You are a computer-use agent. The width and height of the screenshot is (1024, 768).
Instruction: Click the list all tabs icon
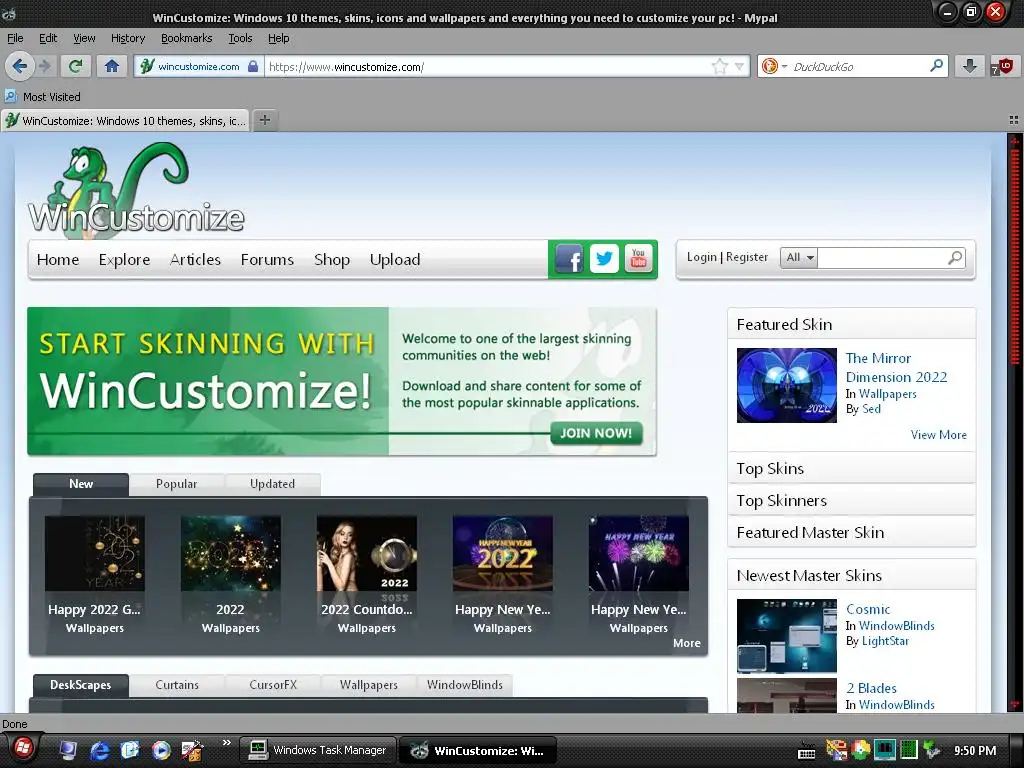click(1014, 120)
